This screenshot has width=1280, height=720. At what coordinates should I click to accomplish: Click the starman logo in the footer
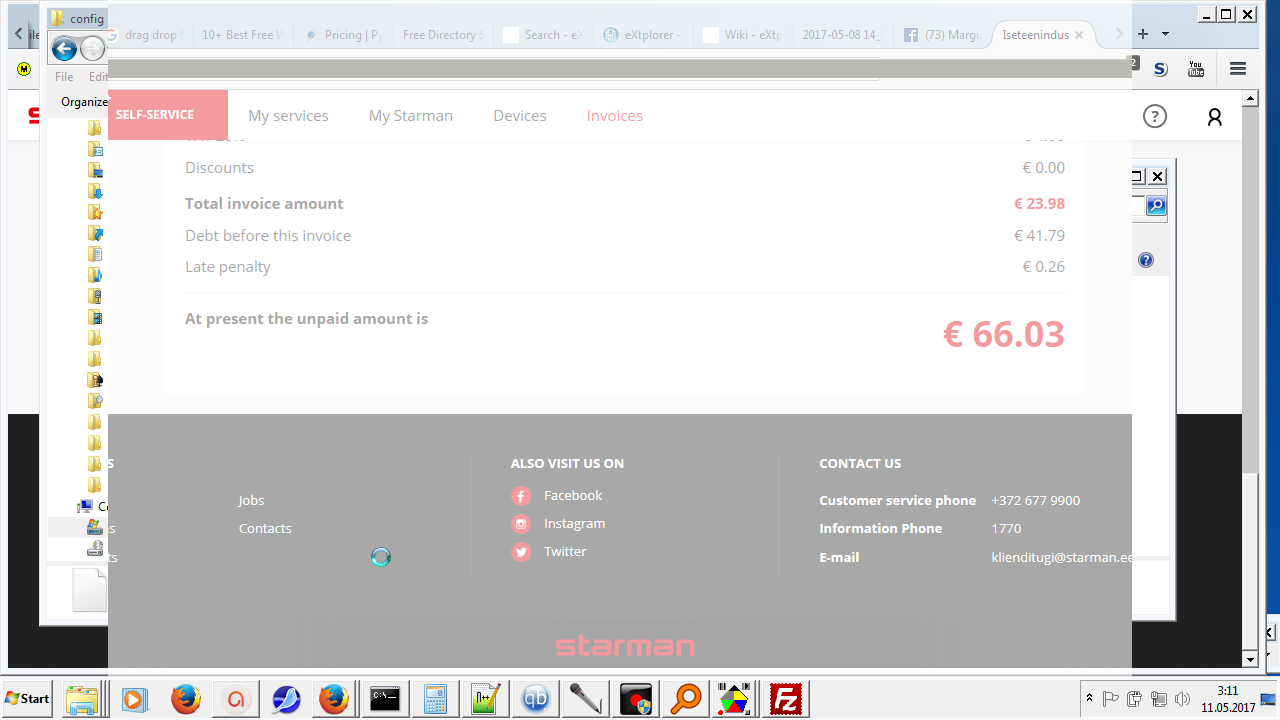625,646
